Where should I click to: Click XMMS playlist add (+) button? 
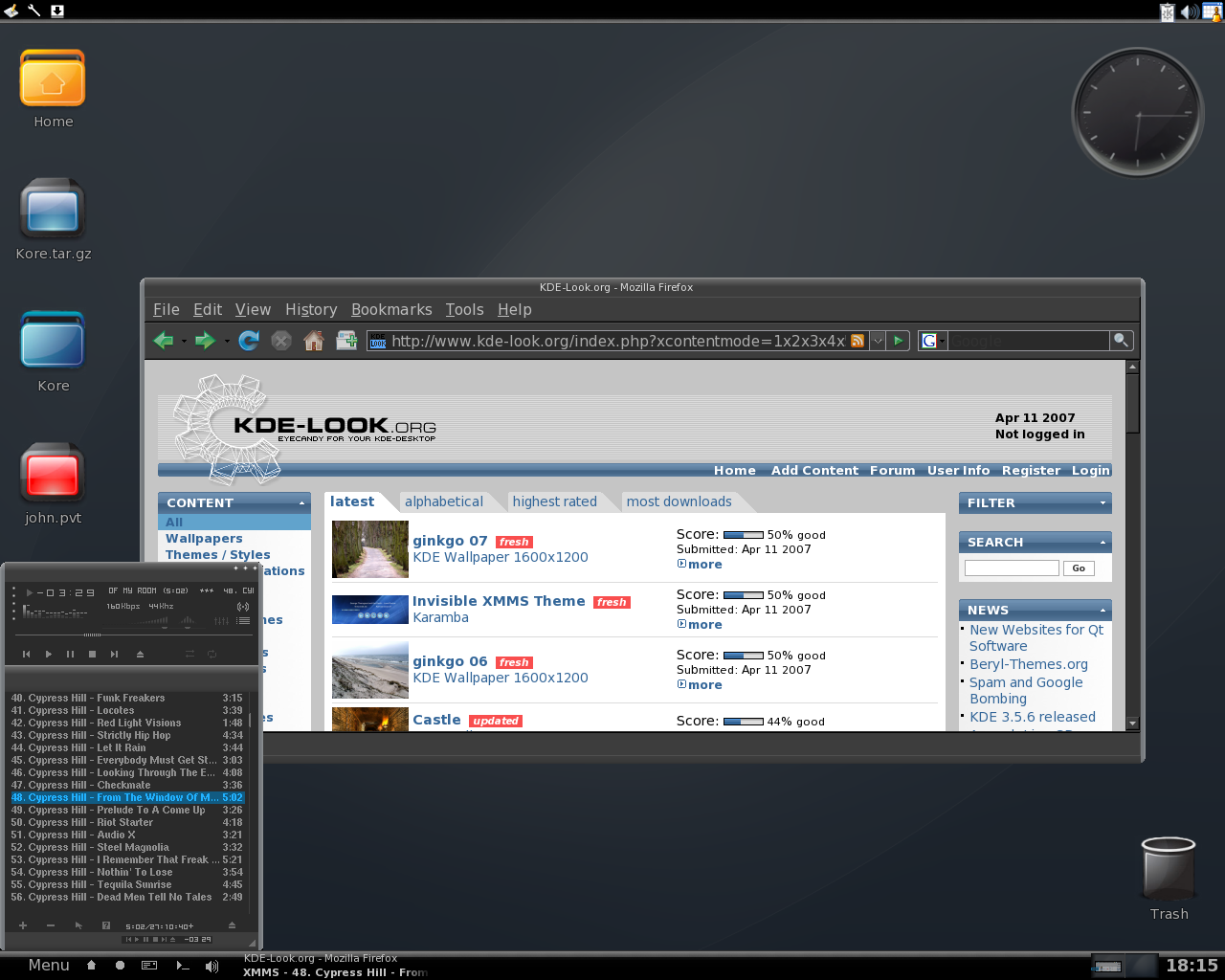(23, 925)
